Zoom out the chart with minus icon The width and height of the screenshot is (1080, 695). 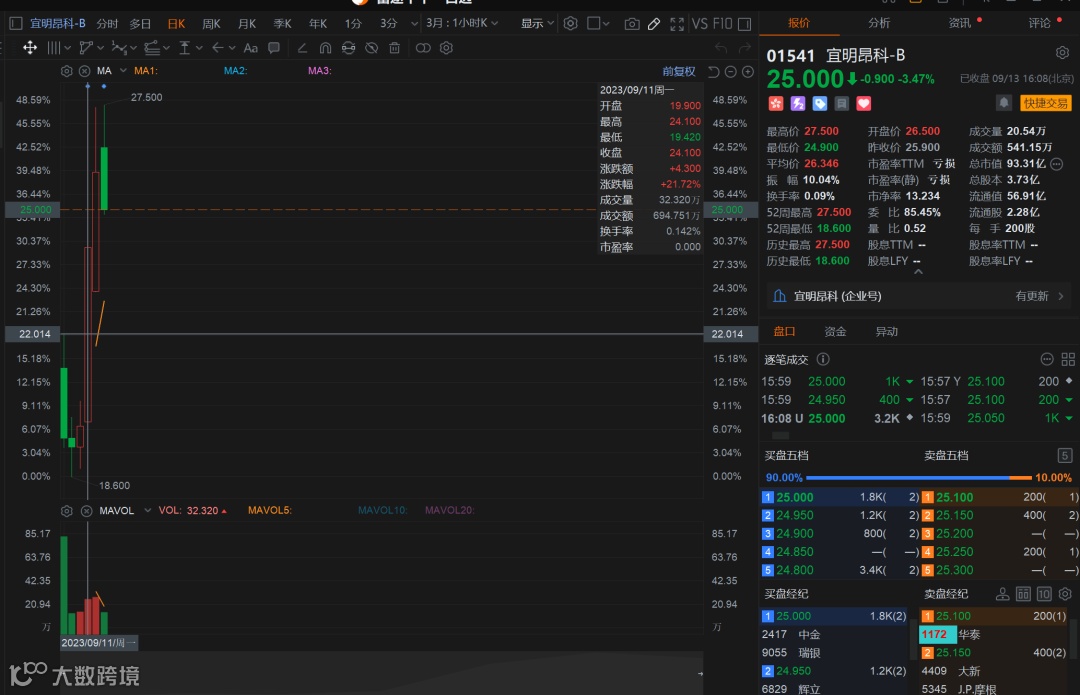[x=731, y=72]
